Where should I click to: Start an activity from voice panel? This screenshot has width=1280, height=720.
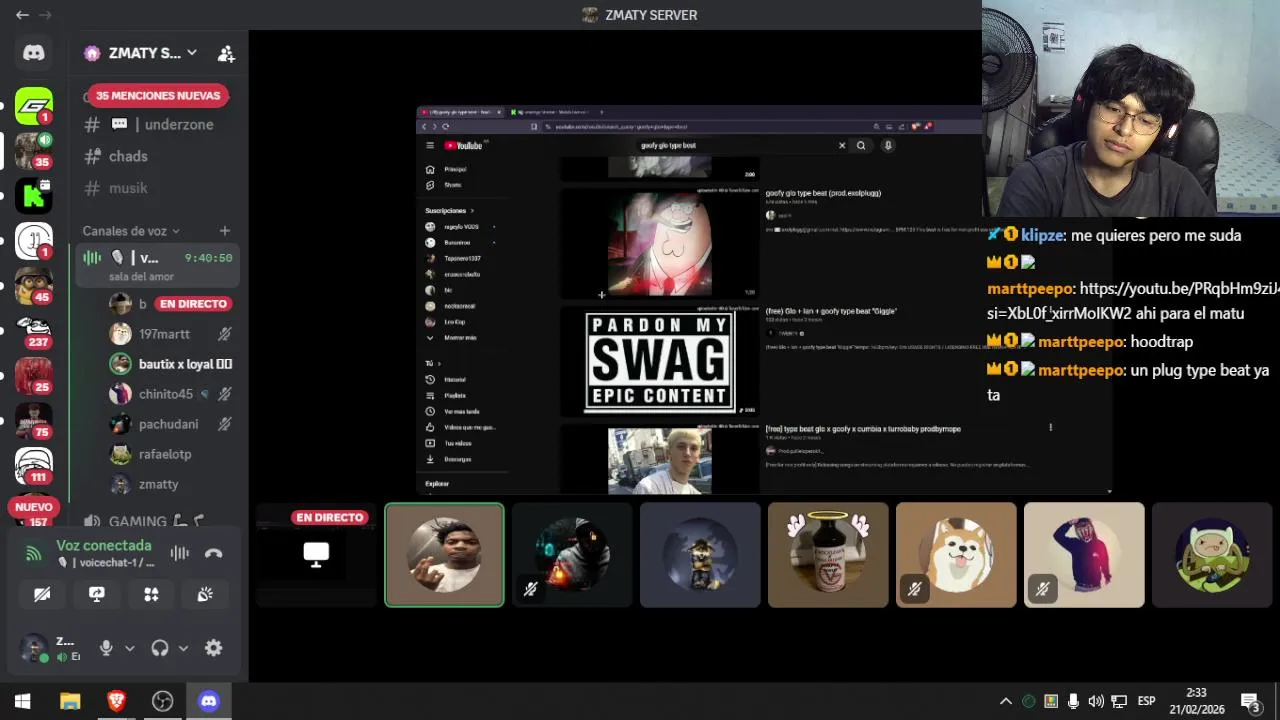[151, 594]
